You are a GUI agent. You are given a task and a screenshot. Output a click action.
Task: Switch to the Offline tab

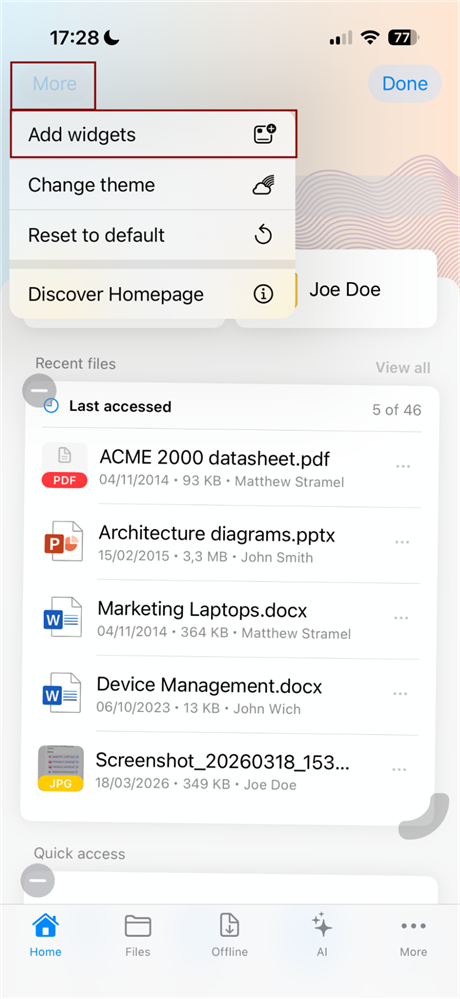pyautogui.click(x=229, y=935)
